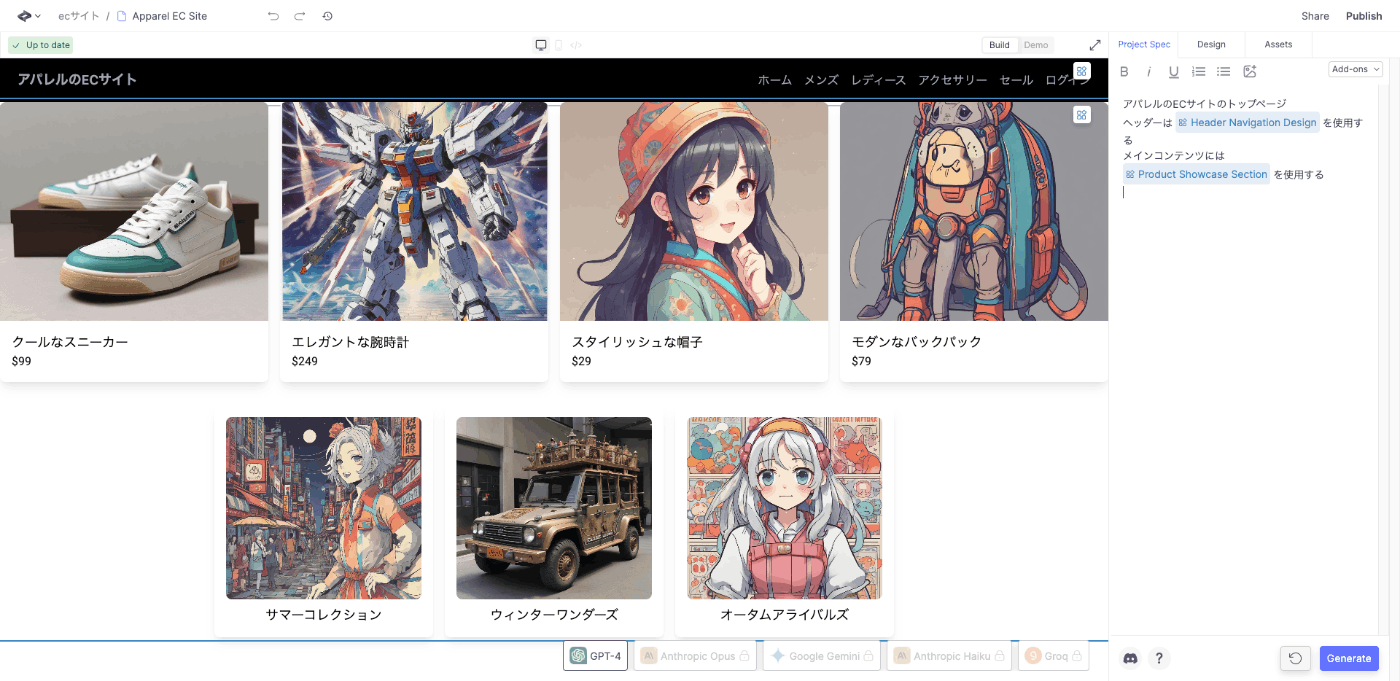Click メンズ in the site navigation
The image size is (1400, 681).
[821, 80]
